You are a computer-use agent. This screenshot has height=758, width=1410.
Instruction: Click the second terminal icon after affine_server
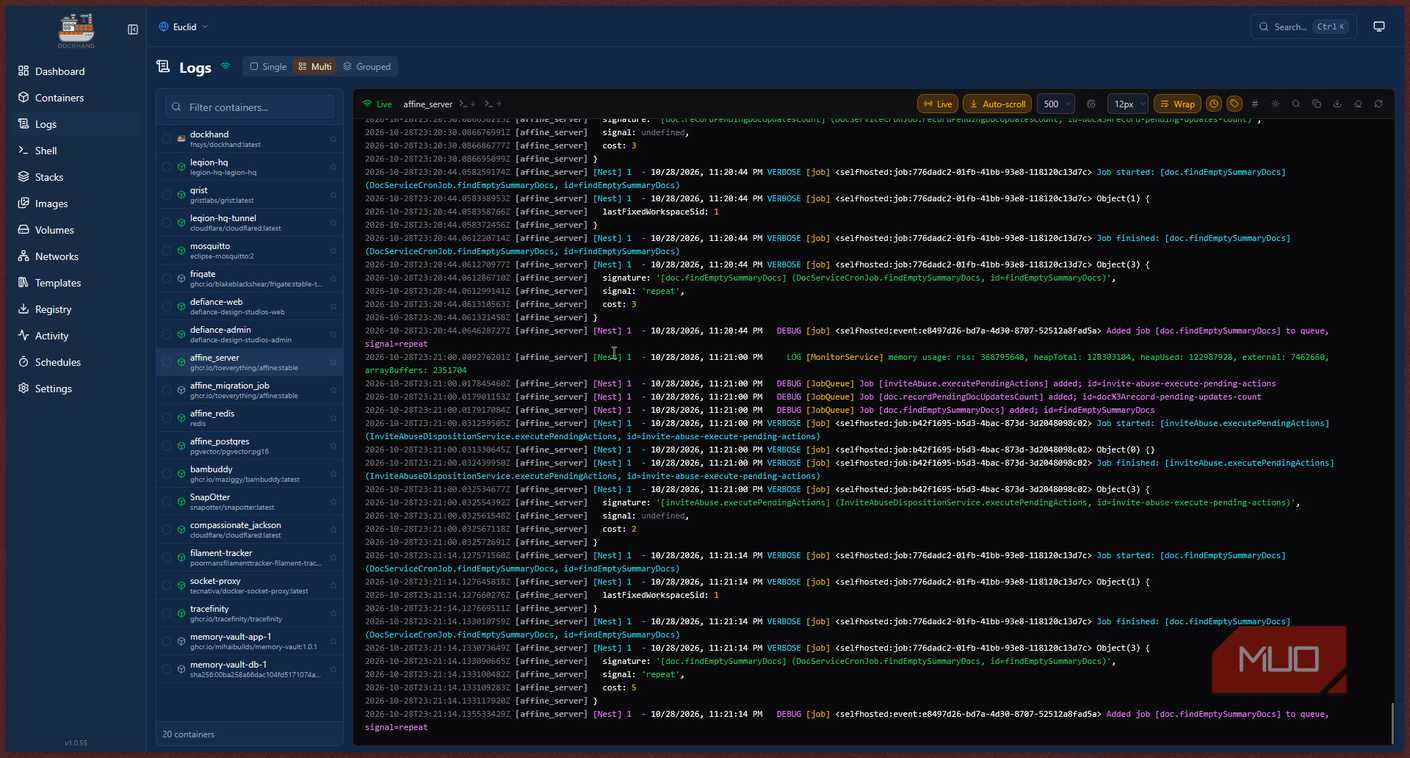pos(492,104)
